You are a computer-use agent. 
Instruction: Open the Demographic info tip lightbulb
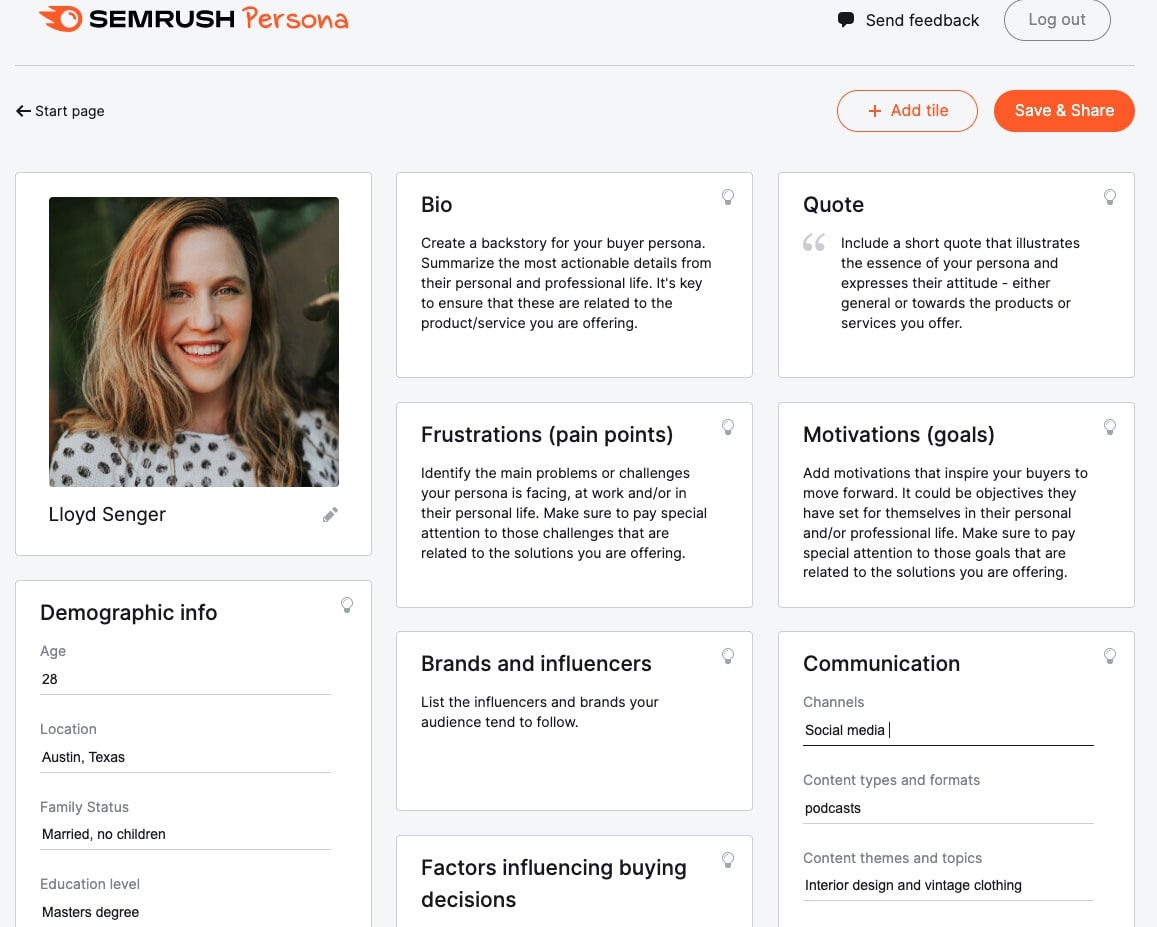pyautogui.click(x=347, y=605)
